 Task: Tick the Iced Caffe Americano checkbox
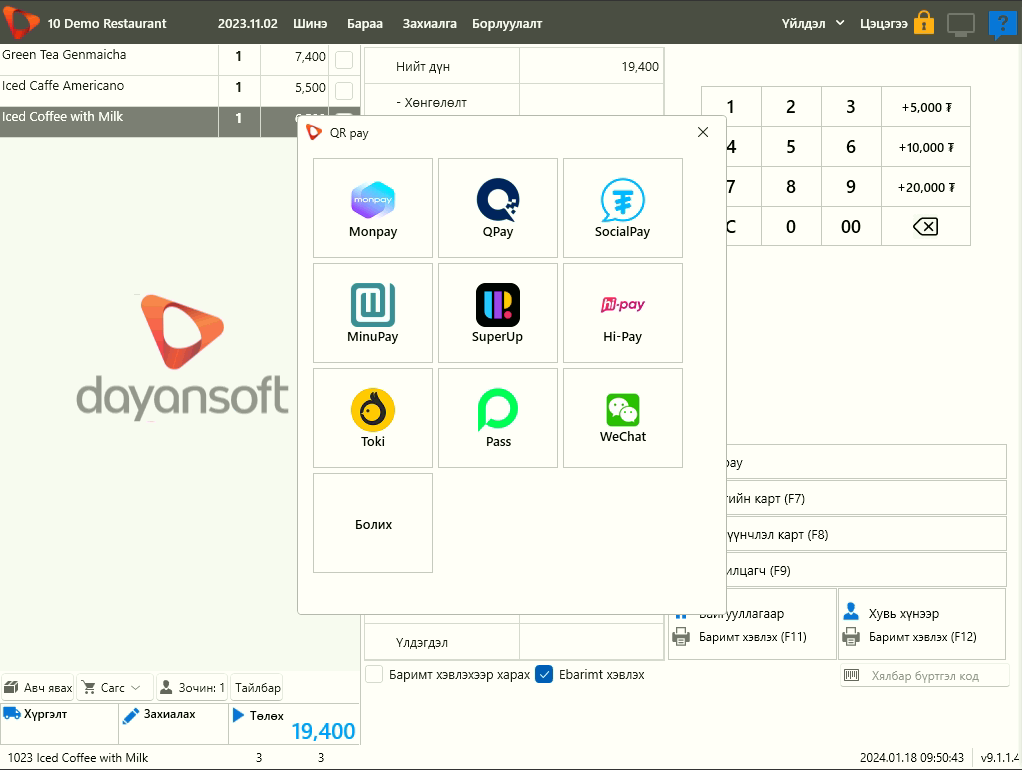tap(344, 91)
